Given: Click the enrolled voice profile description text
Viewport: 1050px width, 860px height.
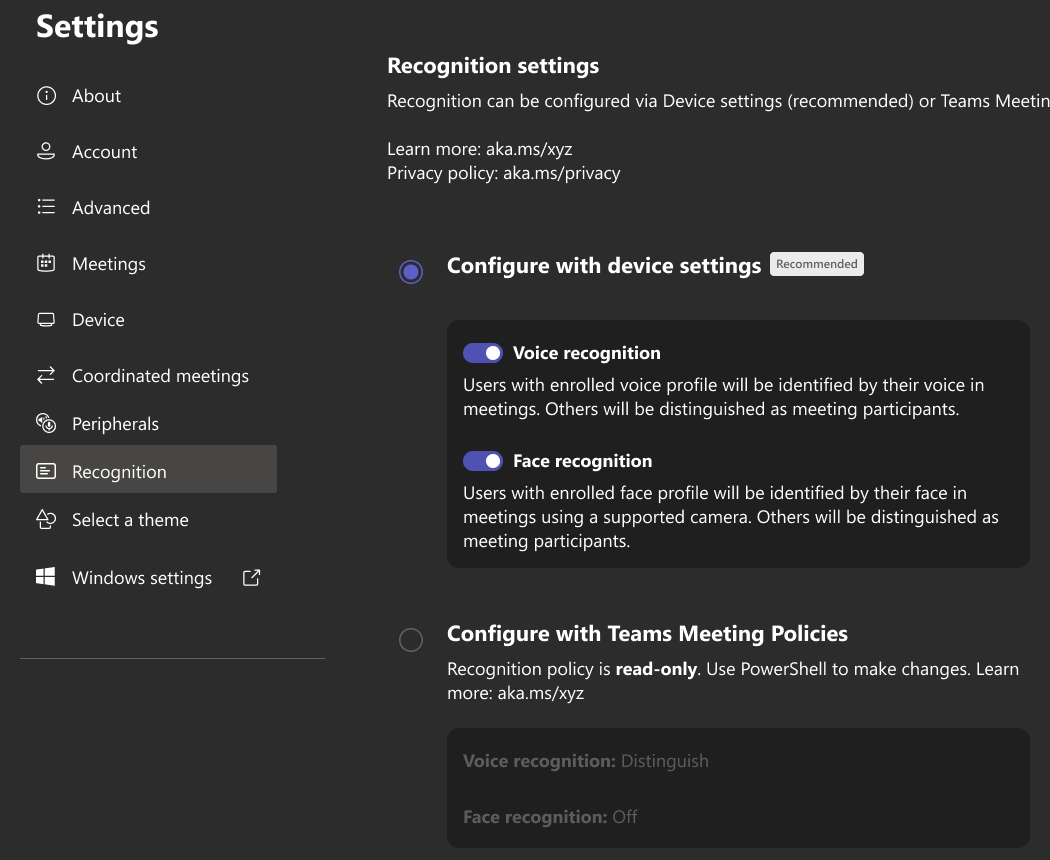Looking at the screenshot, I should click(724, 397).
